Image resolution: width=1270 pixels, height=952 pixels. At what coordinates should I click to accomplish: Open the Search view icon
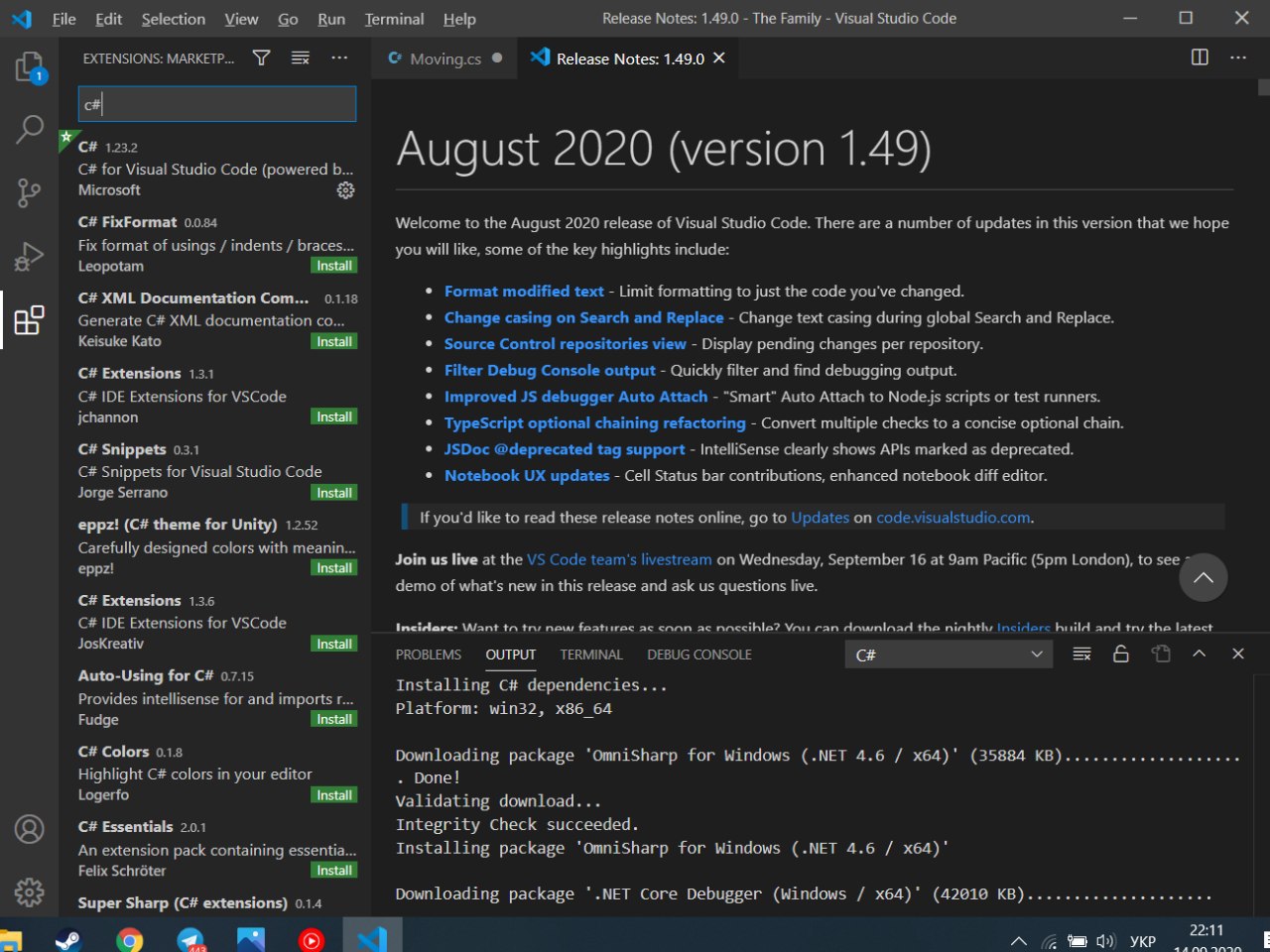(30, 129)
